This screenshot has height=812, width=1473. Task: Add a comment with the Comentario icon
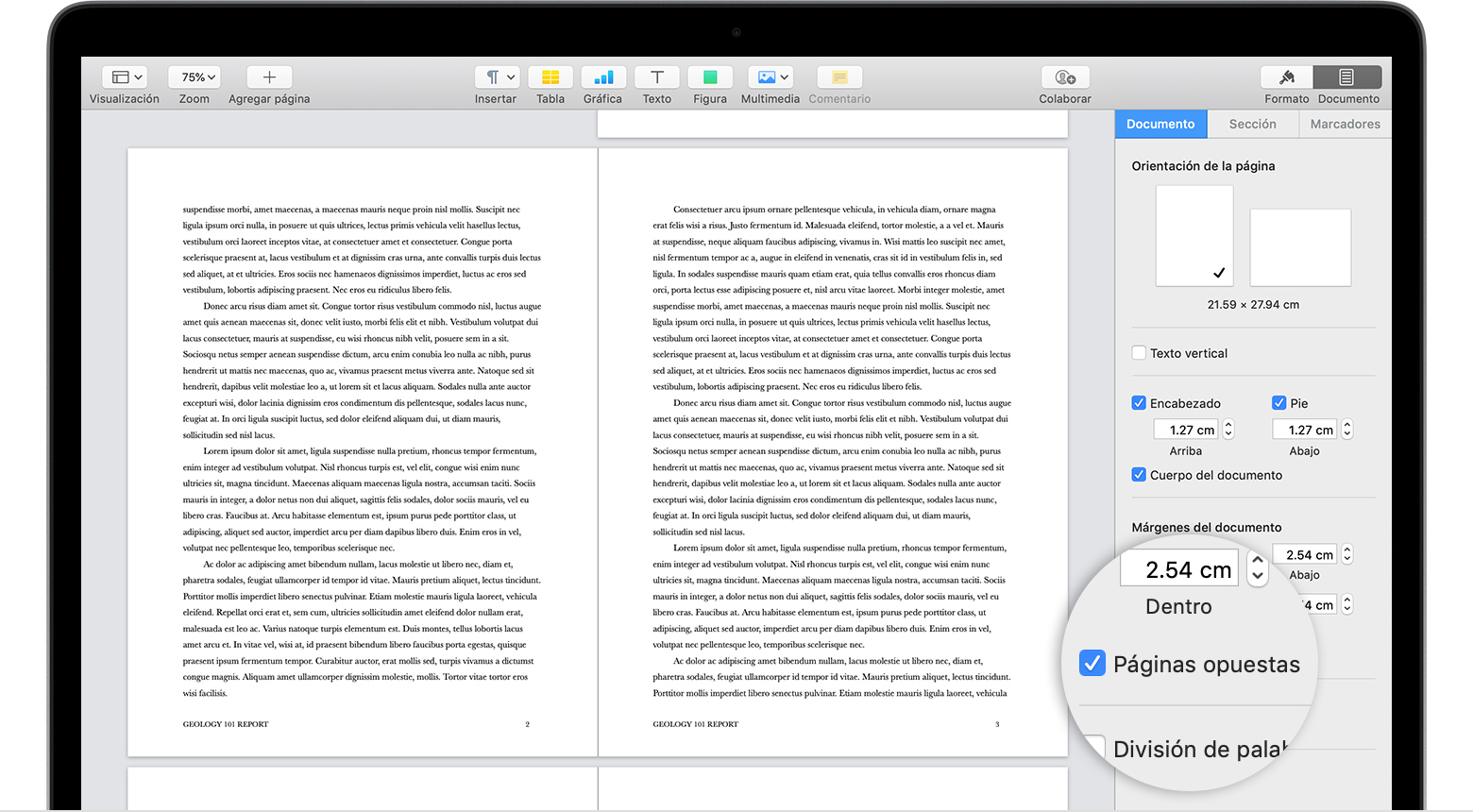pos(838,77)
